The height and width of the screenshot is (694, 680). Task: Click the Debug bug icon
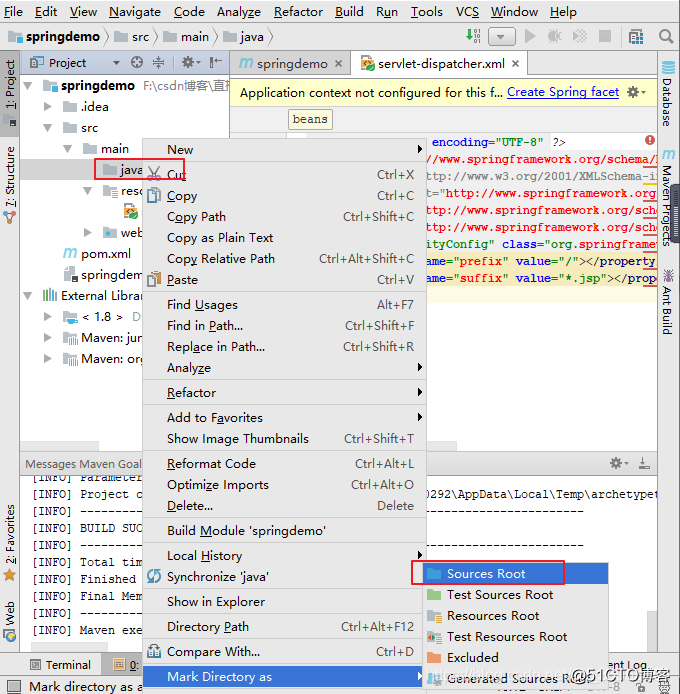point(555,36)
